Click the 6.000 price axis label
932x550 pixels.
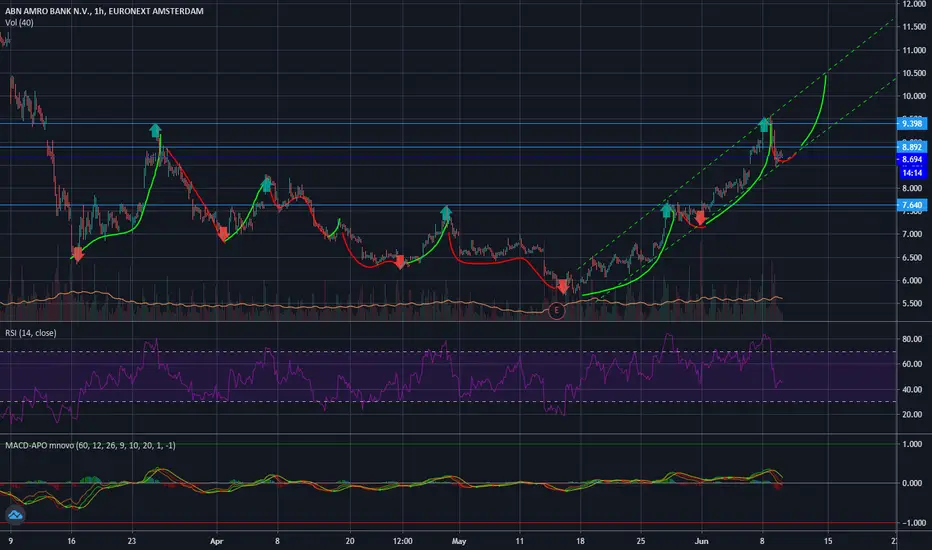pyautogui.click(x=914, y=281)
